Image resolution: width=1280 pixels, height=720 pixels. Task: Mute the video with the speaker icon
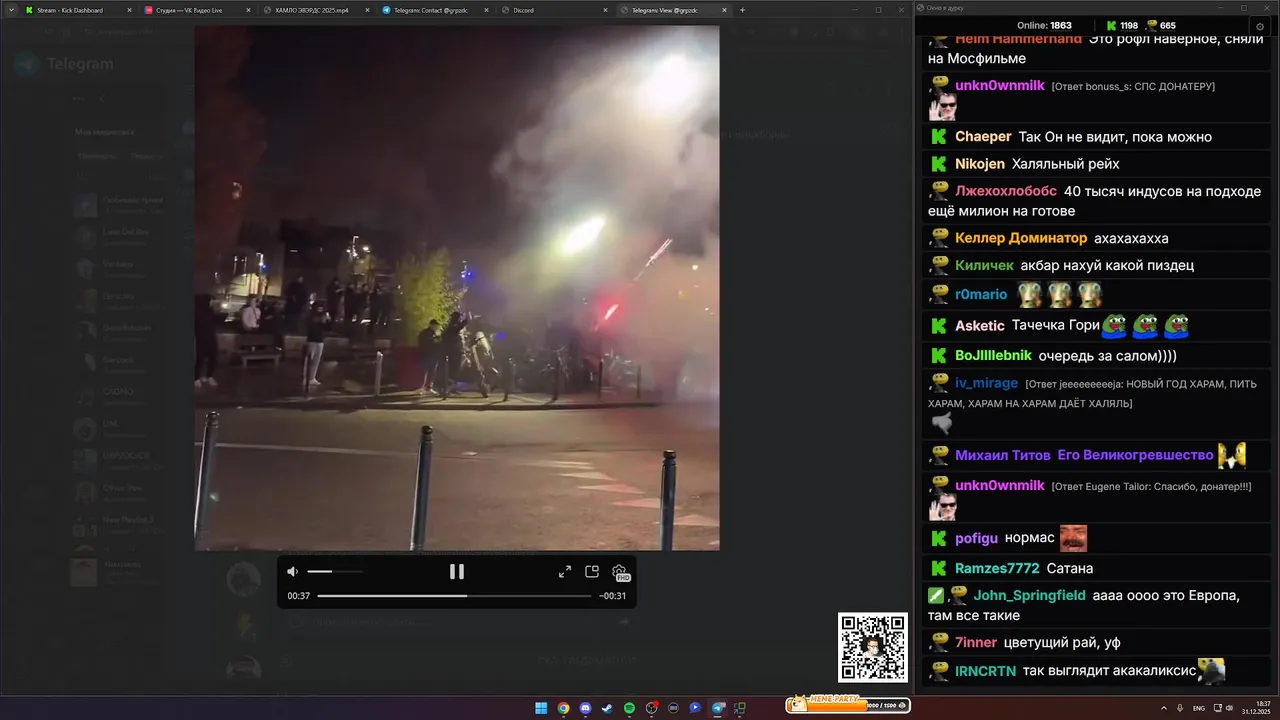pyautogui.click(x=292, y=571)
